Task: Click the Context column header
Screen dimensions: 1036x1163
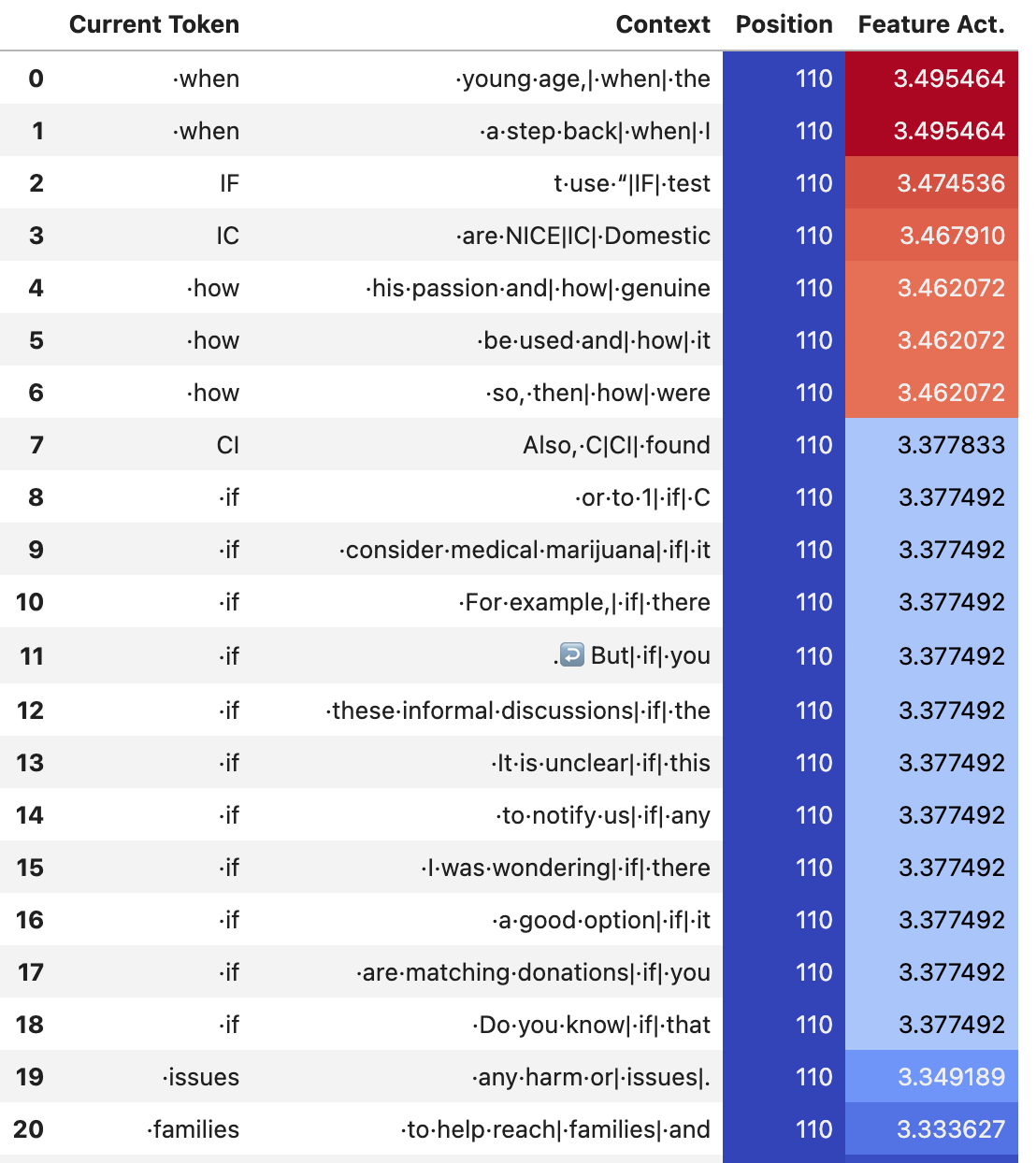Action: 663,24
